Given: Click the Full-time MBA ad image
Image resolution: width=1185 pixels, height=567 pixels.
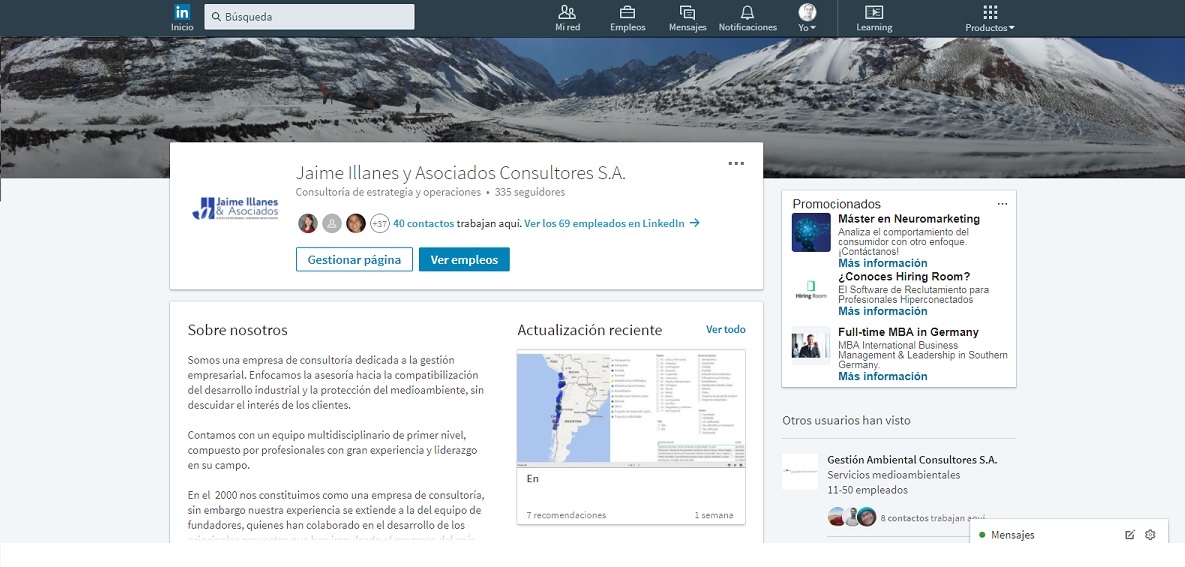Looking at the screenshot, I should (x=811, y=345).
